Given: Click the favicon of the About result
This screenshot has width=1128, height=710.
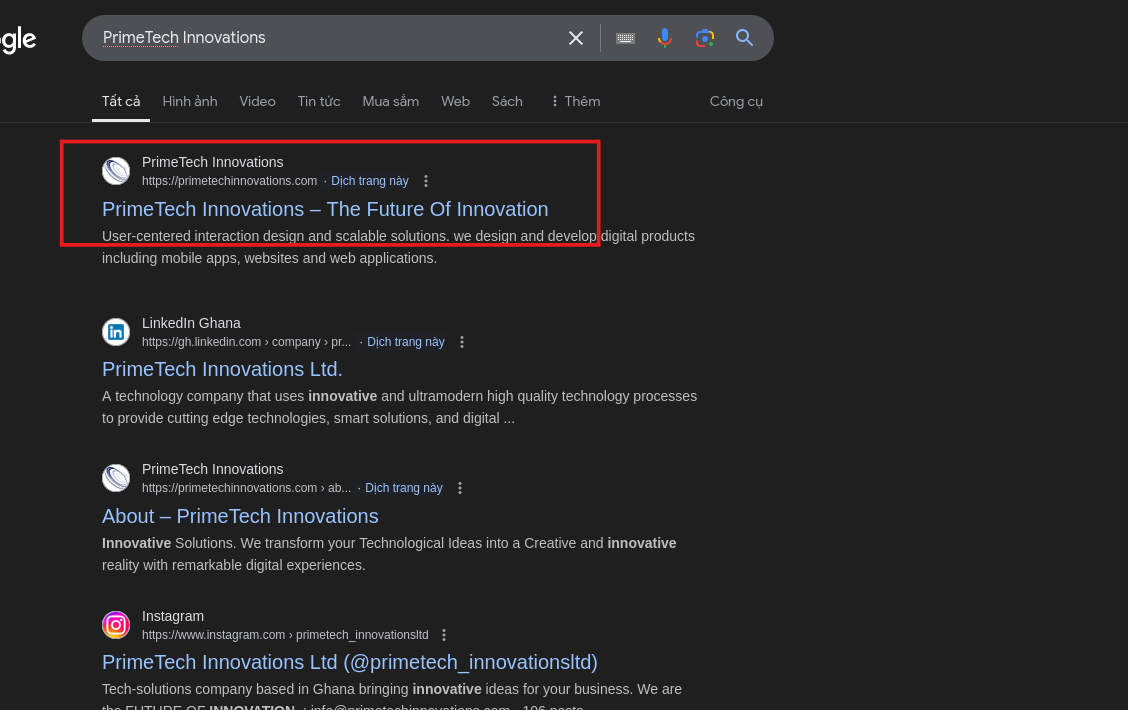Looking at the screenshot, I should click(116, 478).
